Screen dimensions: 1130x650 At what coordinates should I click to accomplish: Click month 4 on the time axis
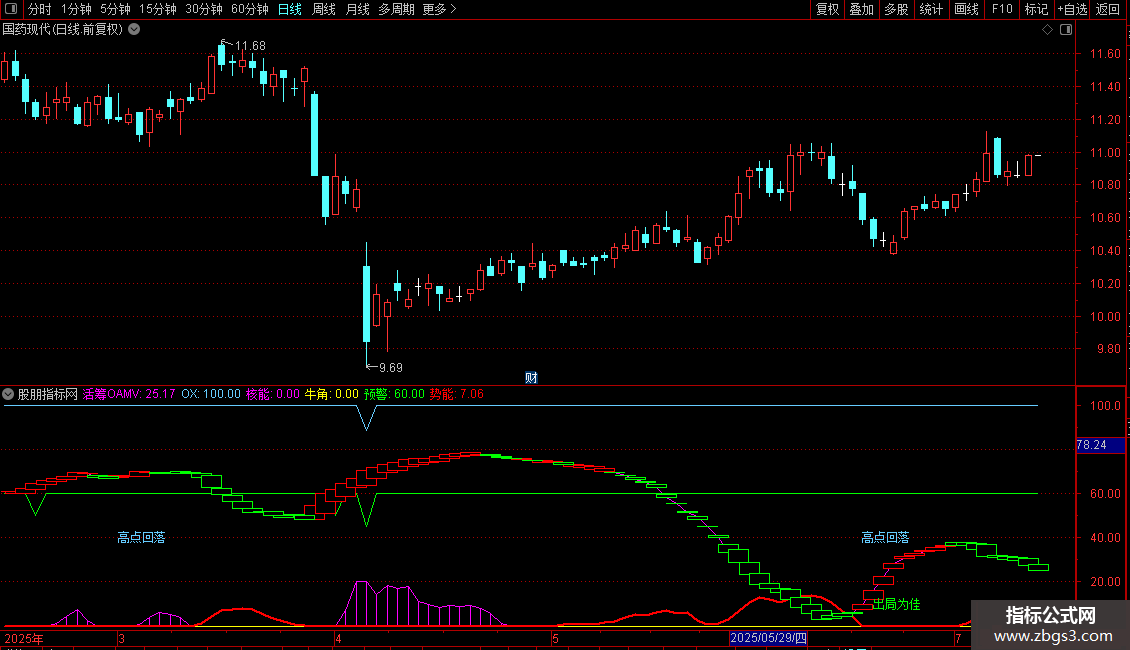coord(338,638)
